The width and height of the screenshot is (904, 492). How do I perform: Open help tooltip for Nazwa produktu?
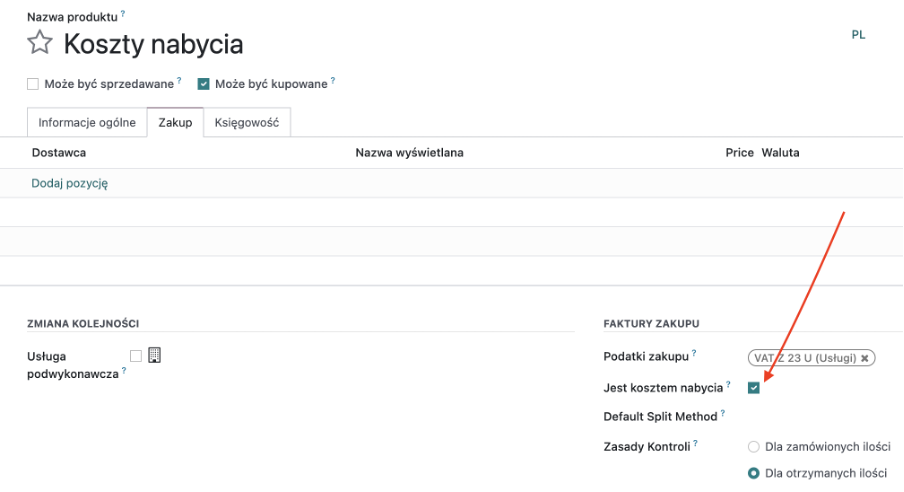(x=123, y=13)
